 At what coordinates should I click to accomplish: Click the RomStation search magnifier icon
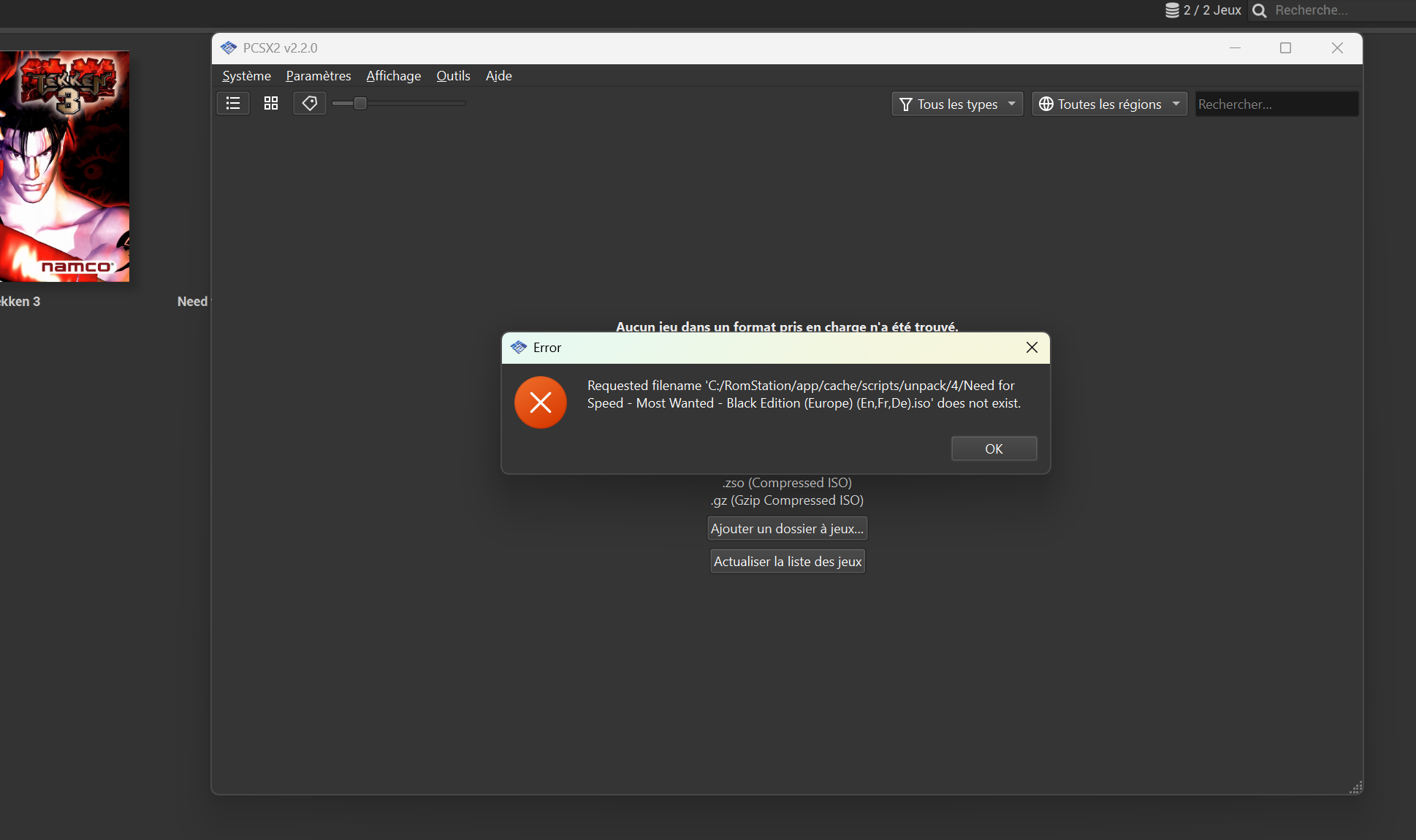tap(1259, 10)
